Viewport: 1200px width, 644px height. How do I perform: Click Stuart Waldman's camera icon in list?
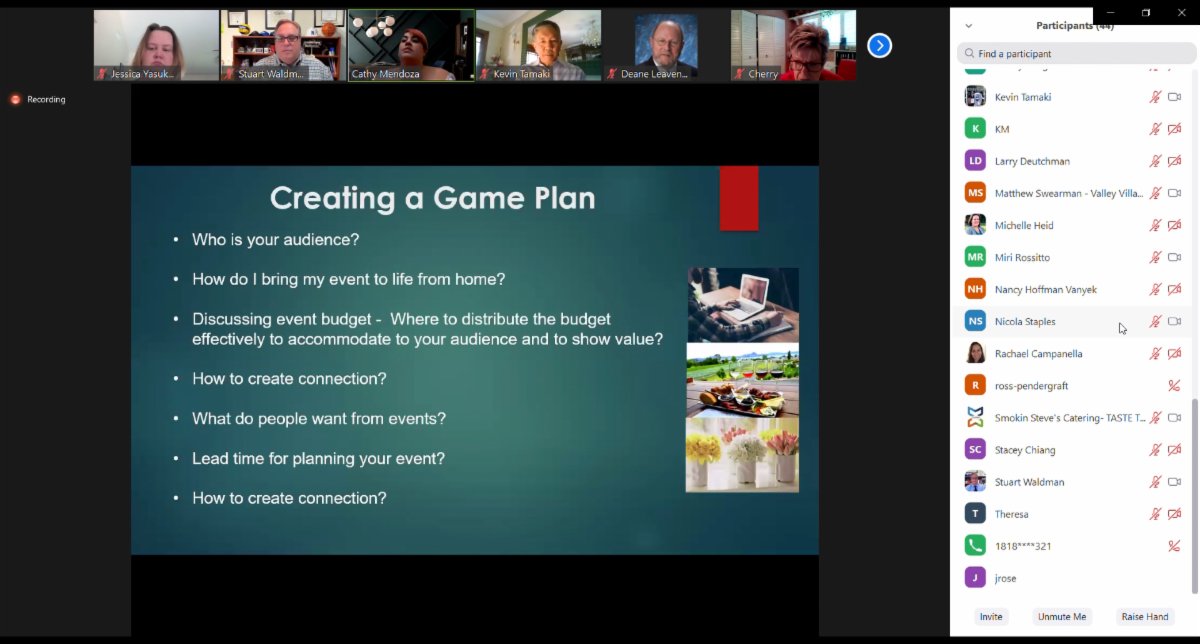click(x=1175, y=481)
